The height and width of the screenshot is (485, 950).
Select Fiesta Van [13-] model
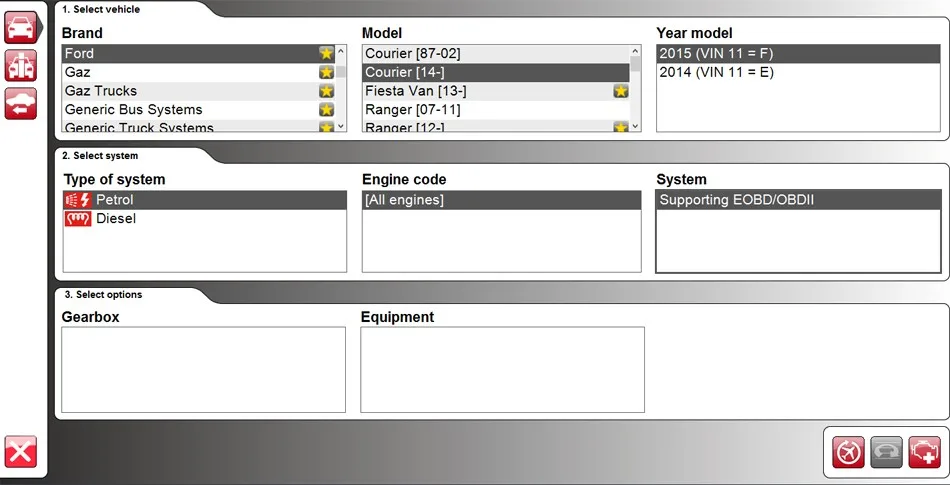click(x=496, y=91)
